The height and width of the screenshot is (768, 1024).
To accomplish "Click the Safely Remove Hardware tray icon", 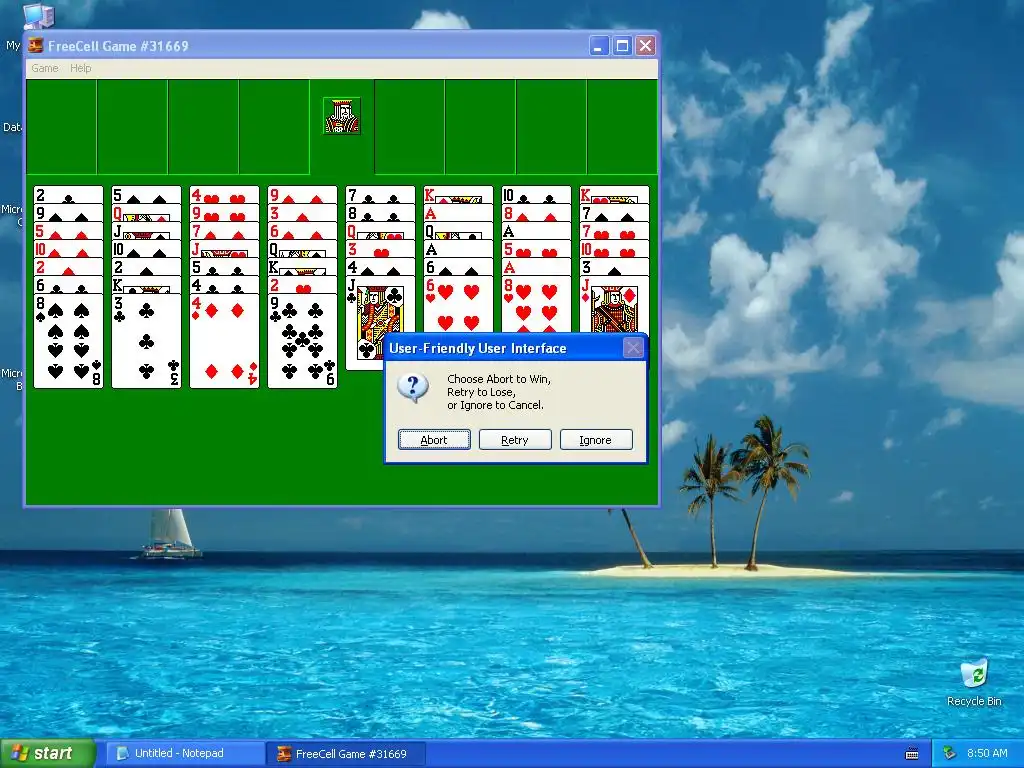I will point(950,753).
